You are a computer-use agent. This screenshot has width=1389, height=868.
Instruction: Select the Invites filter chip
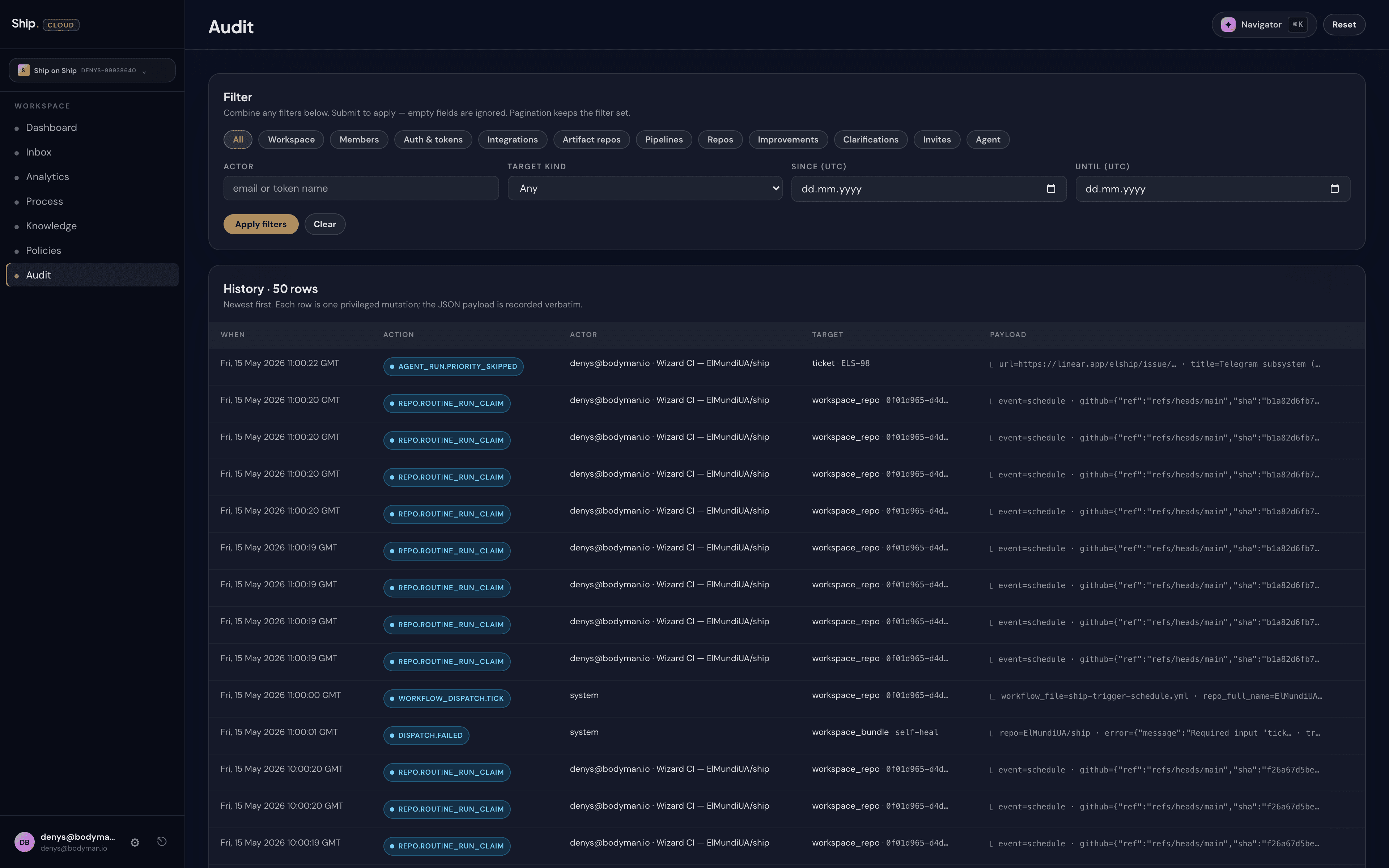[937, 140]
